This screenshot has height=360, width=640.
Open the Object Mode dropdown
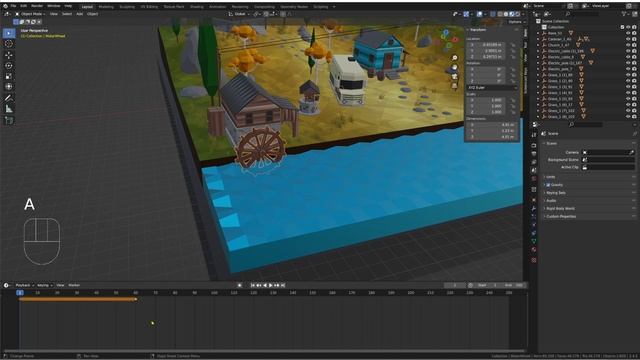point(29,14)
